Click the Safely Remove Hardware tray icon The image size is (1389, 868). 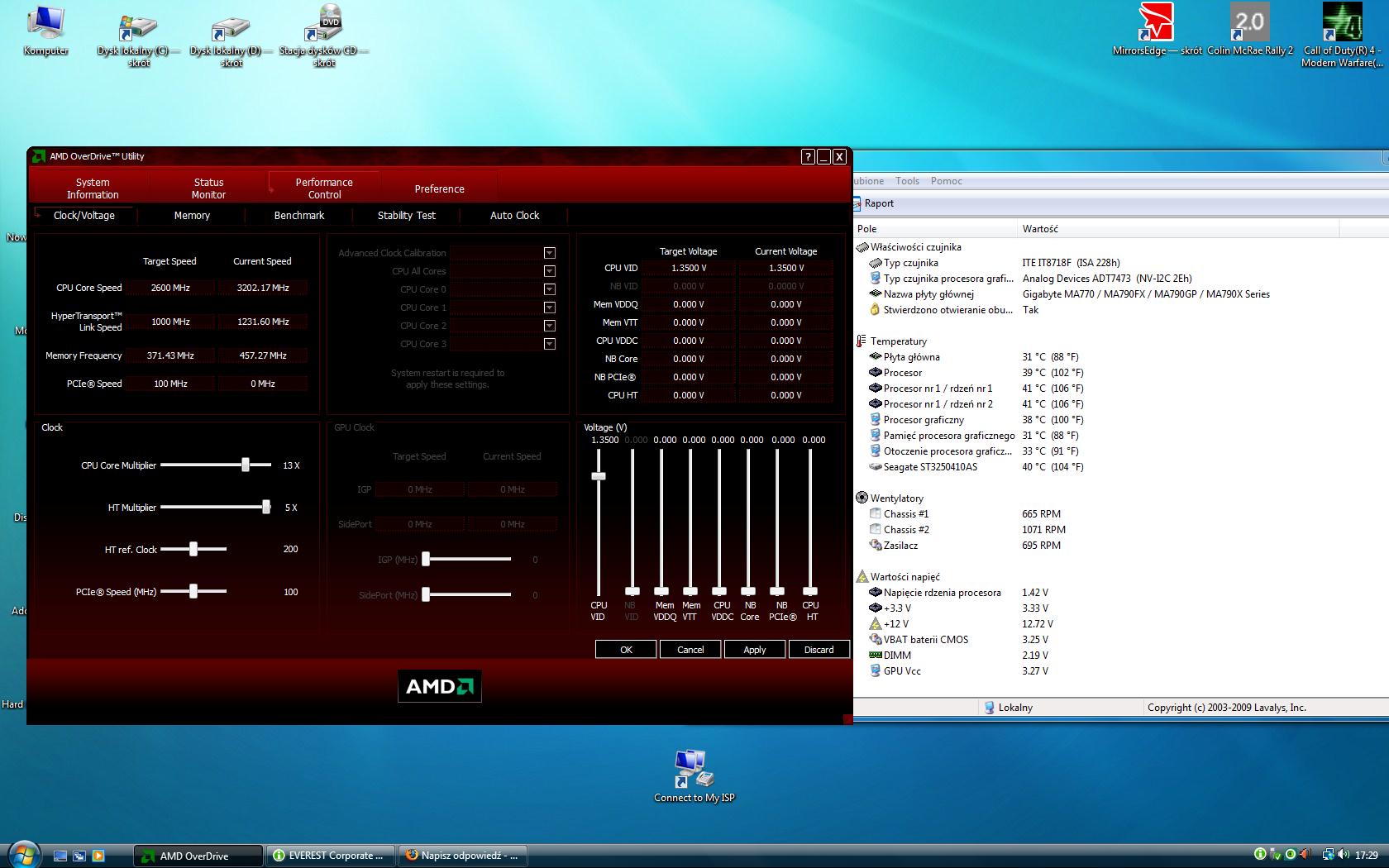coord(1275,854)
